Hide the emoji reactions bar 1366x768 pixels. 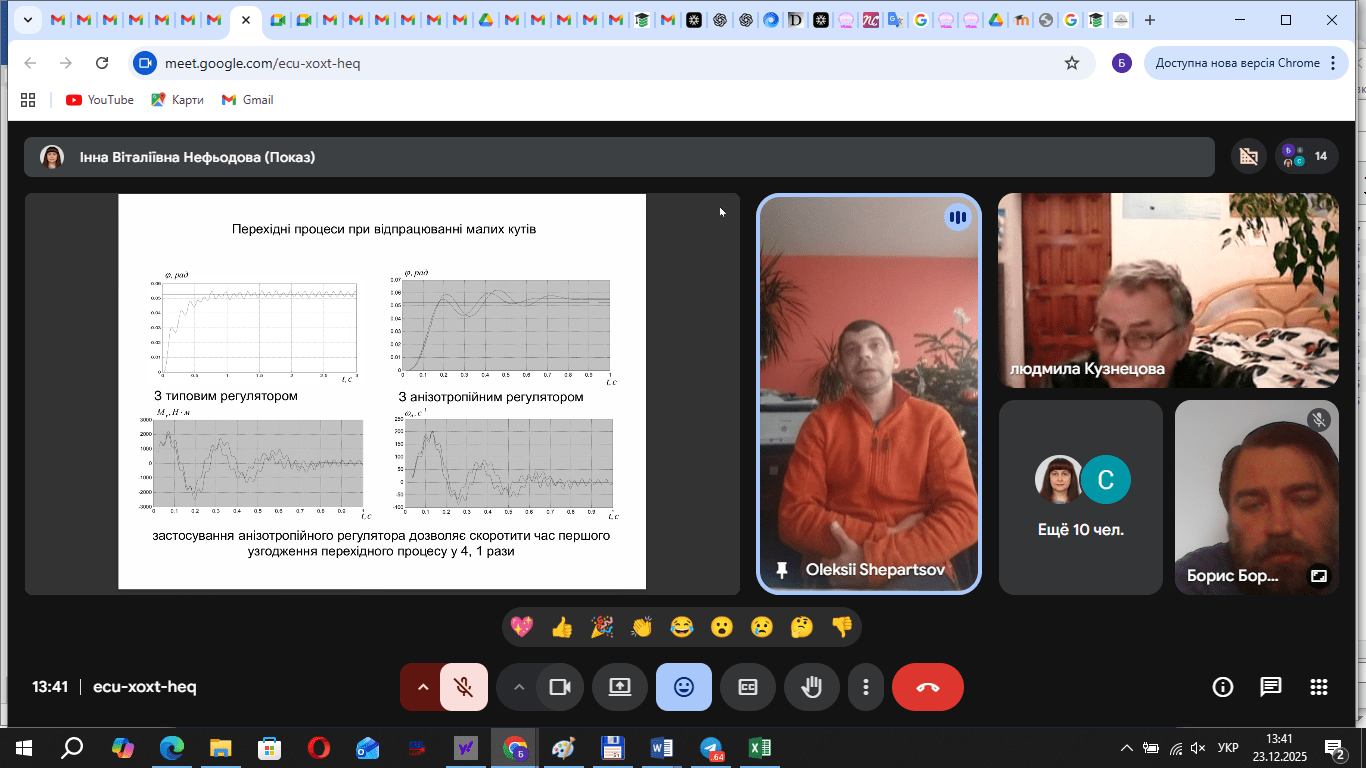coord(684,687)
